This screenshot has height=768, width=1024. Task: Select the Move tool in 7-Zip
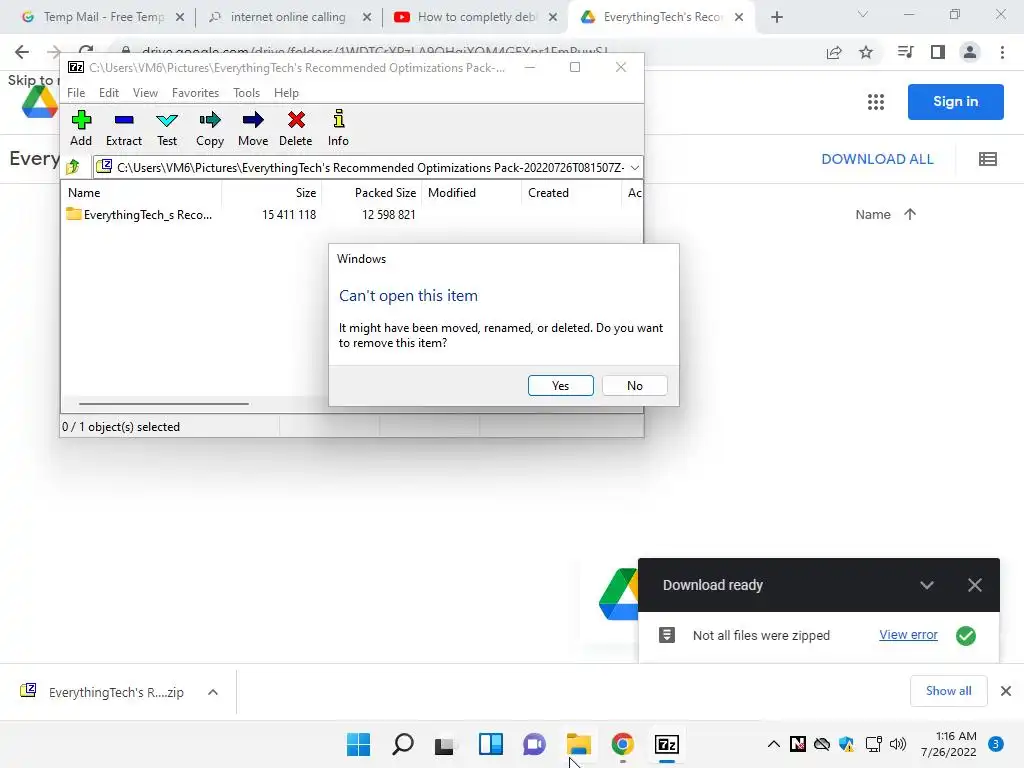253,129
